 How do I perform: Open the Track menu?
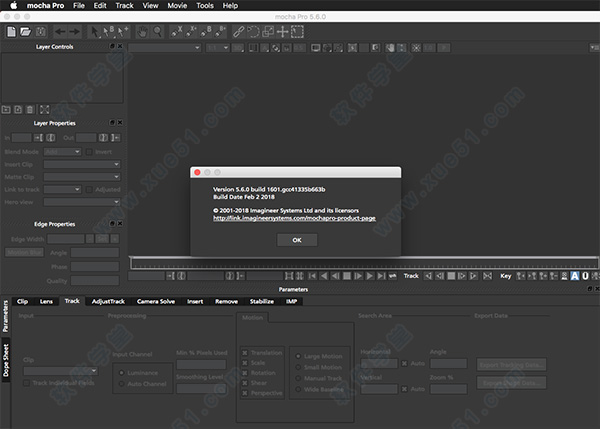pos(124,6)
